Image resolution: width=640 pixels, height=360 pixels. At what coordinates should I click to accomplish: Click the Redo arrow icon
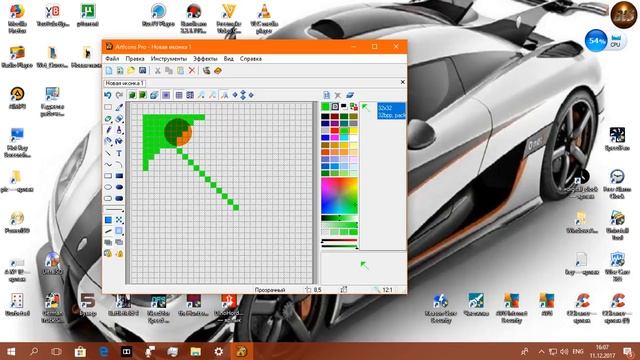click(119, 95)
